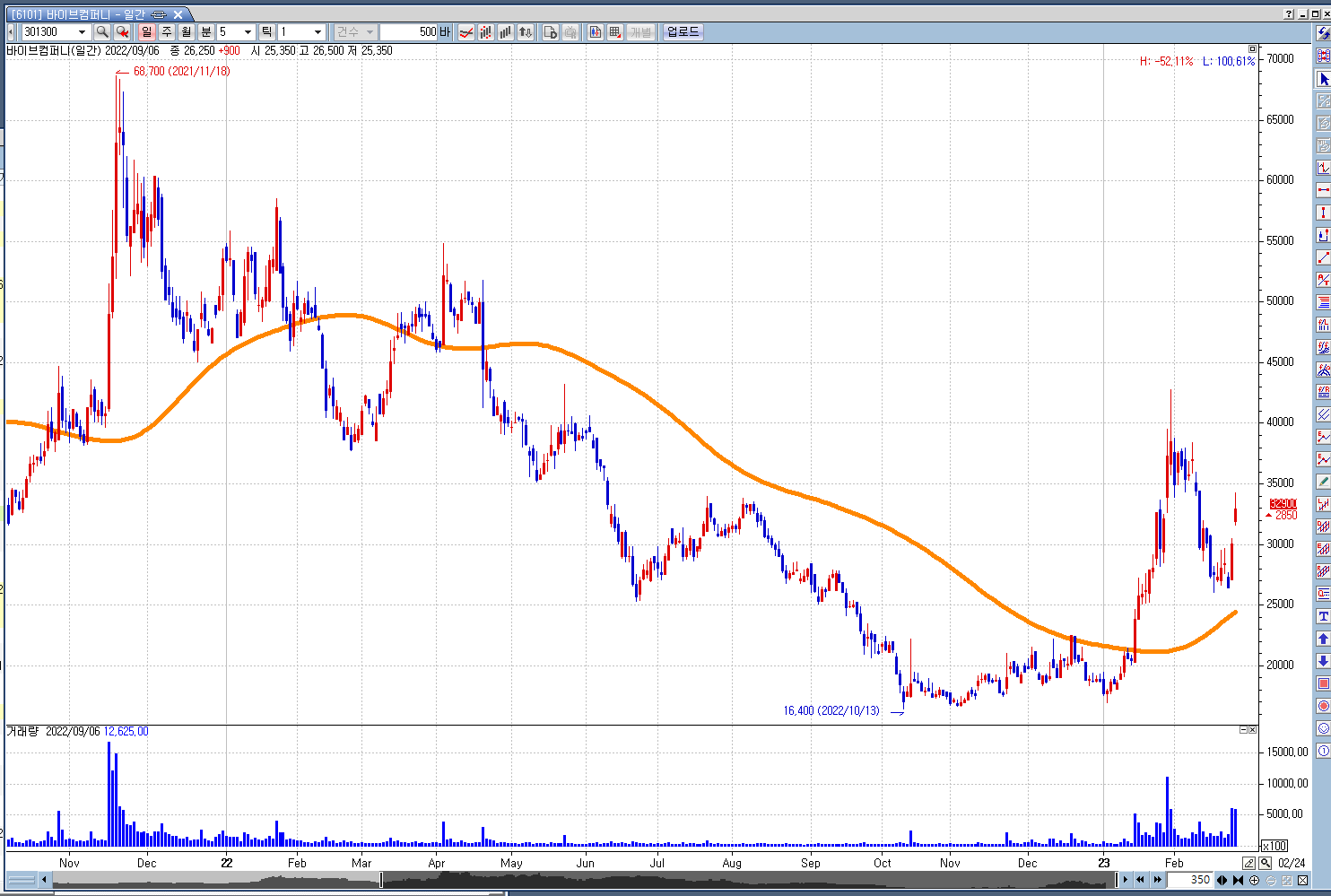Select the vertical line drawing tool
Image resolution: width=1331 pixels, height=896 pixels.
click(1323, 213)
